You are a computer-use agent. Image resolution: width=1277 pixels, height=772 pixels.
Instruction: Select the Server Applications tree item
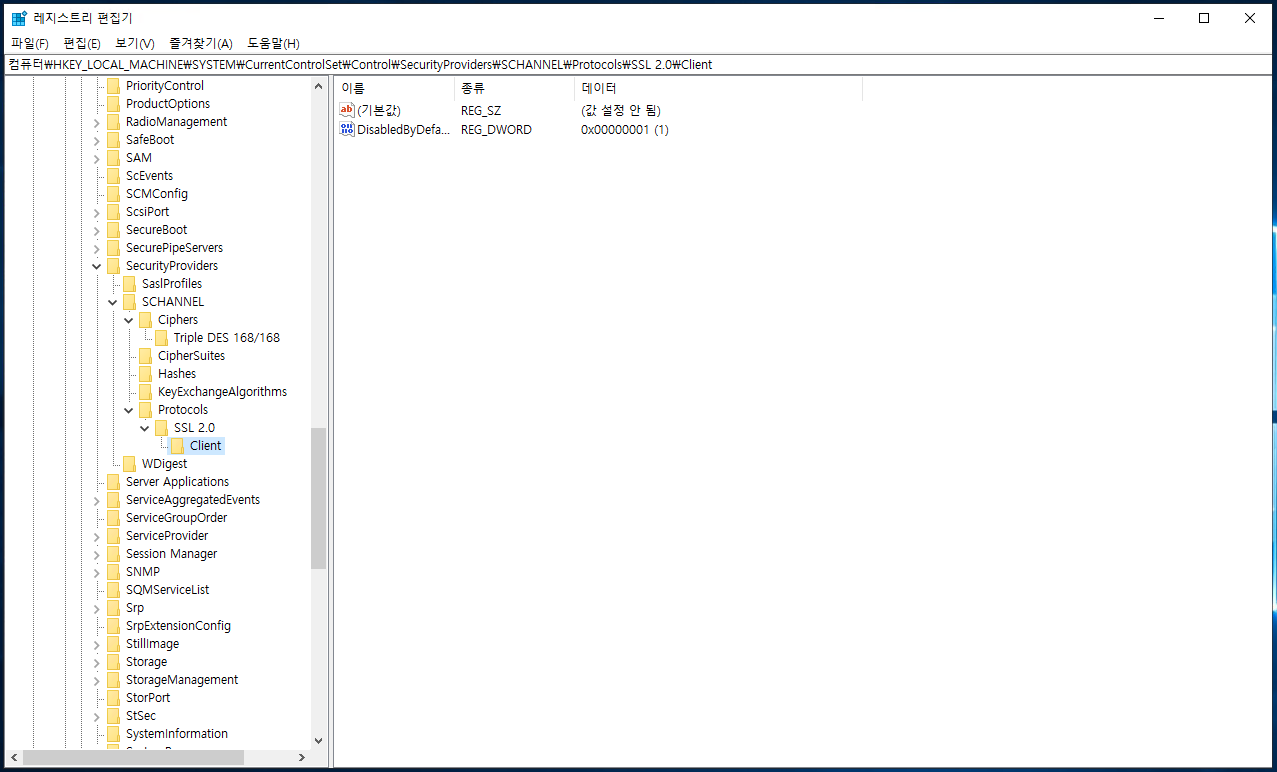click(177, 482)
